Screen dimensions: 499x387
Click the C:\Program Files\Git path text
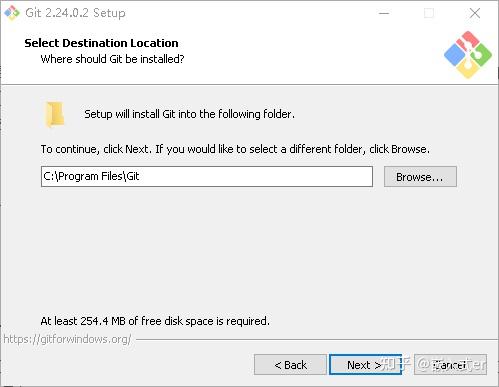[x=91, y=176]
